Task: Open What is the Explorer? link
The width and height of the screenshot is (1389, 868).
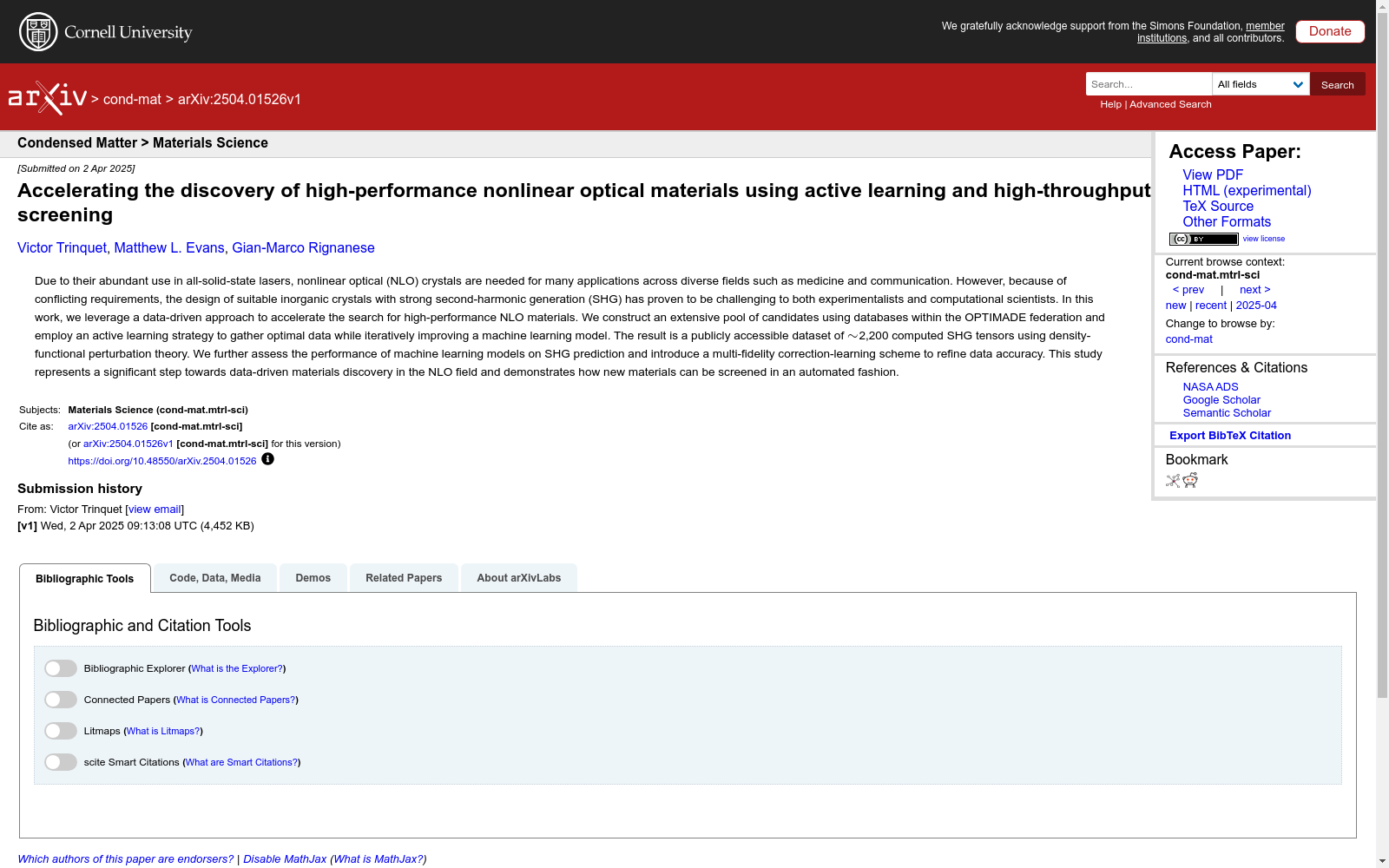Action: click(237, 669)
